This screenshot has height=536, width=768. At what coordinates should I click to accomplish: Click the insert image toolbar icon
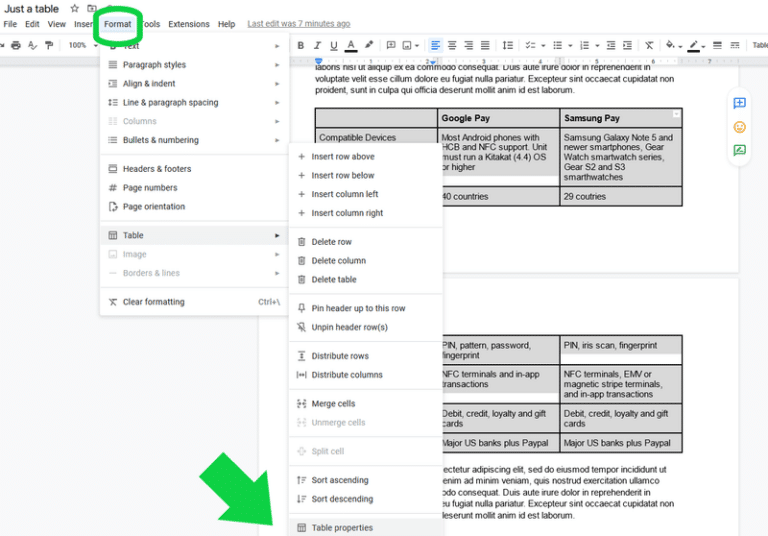point(407,46)
